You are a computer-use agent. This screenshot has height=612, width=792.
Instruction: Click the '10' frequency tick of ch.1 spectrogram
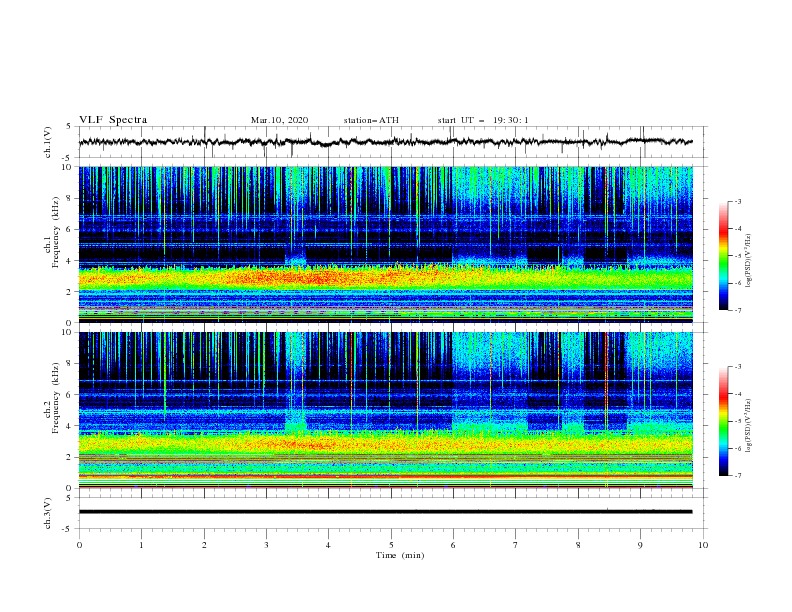coord(68,167)
